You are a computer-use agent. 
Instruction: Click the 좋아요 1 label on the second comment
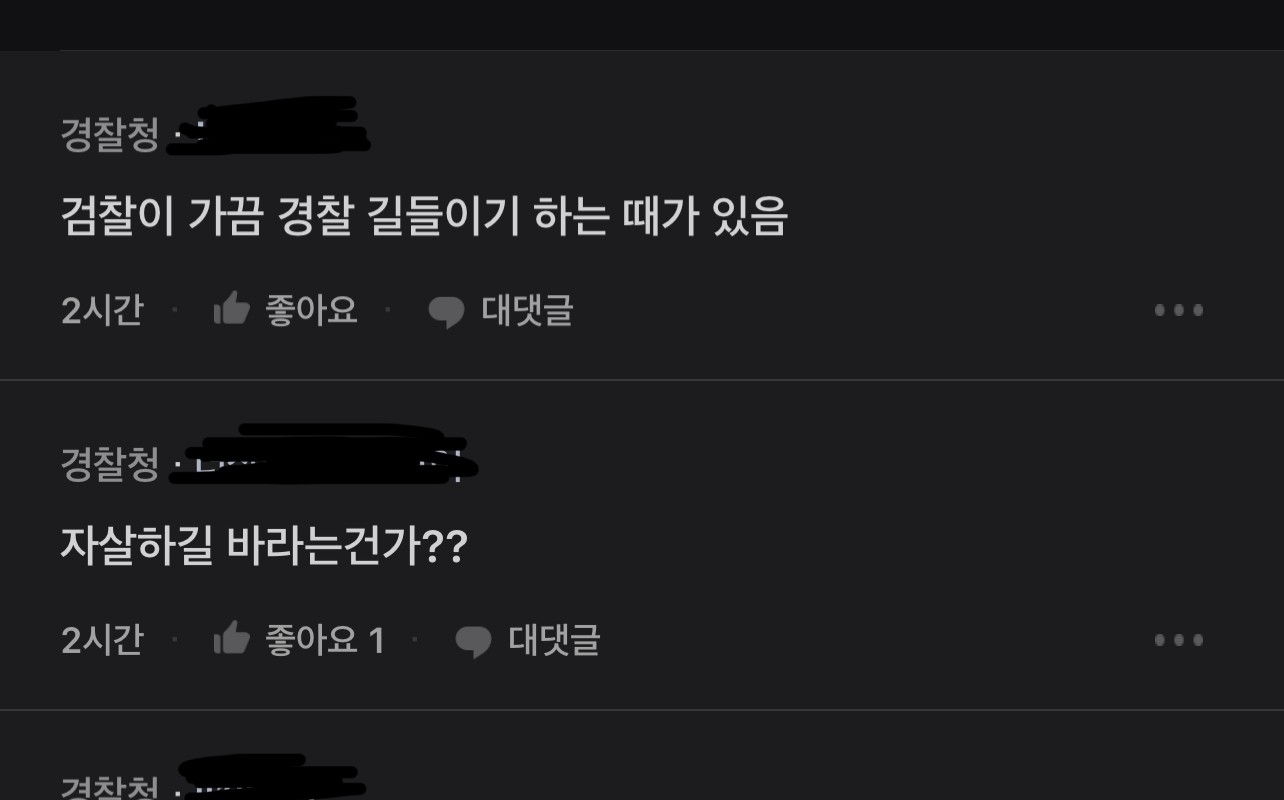coord(325,640)
